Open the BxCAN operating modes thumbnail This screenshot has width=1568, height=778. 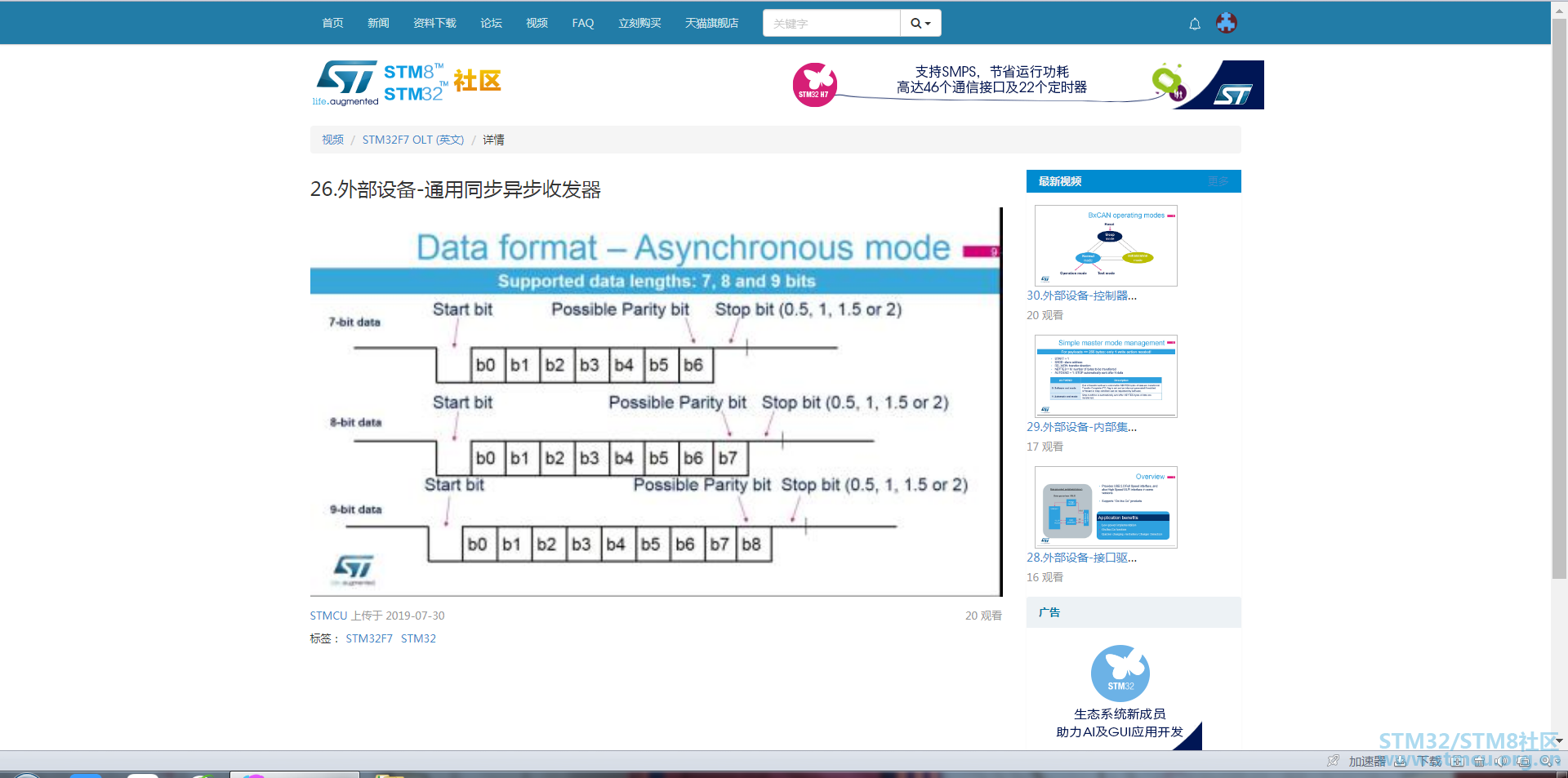1106,246
